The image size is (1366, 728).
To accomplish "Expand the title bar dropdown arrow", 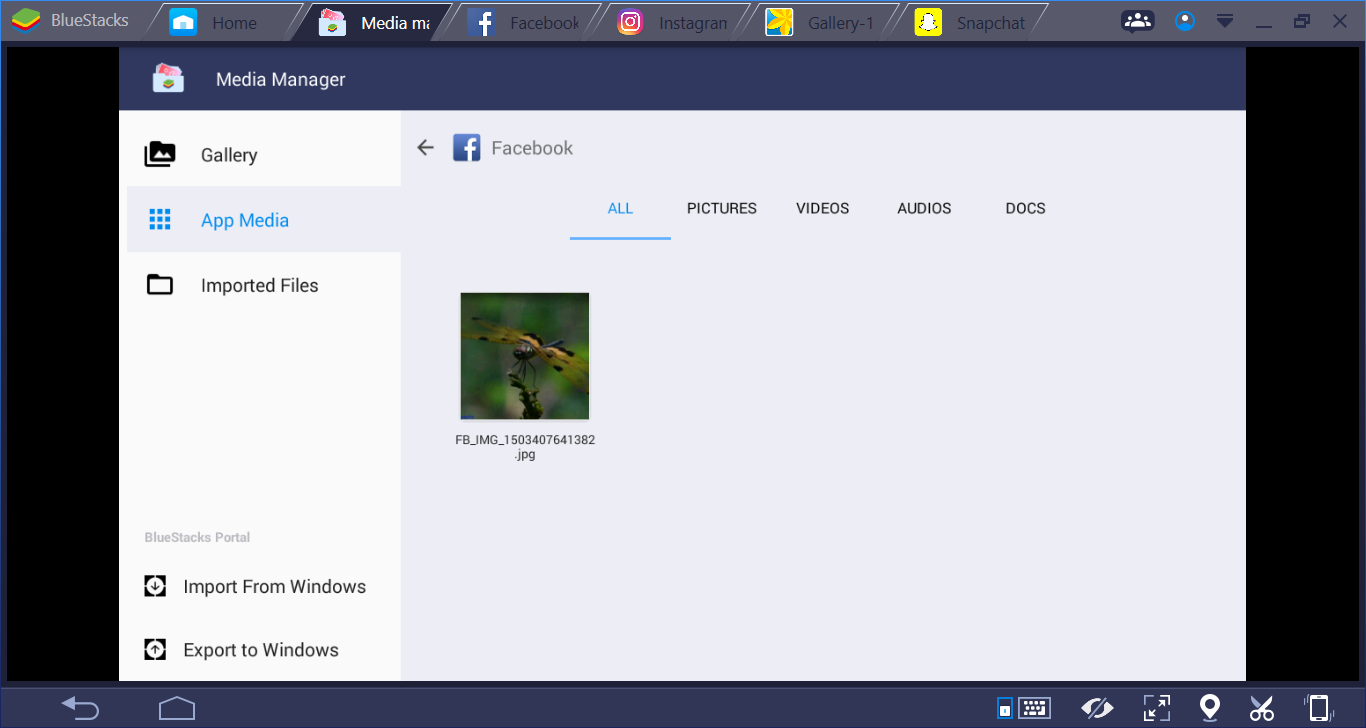I will [1225, 21].
